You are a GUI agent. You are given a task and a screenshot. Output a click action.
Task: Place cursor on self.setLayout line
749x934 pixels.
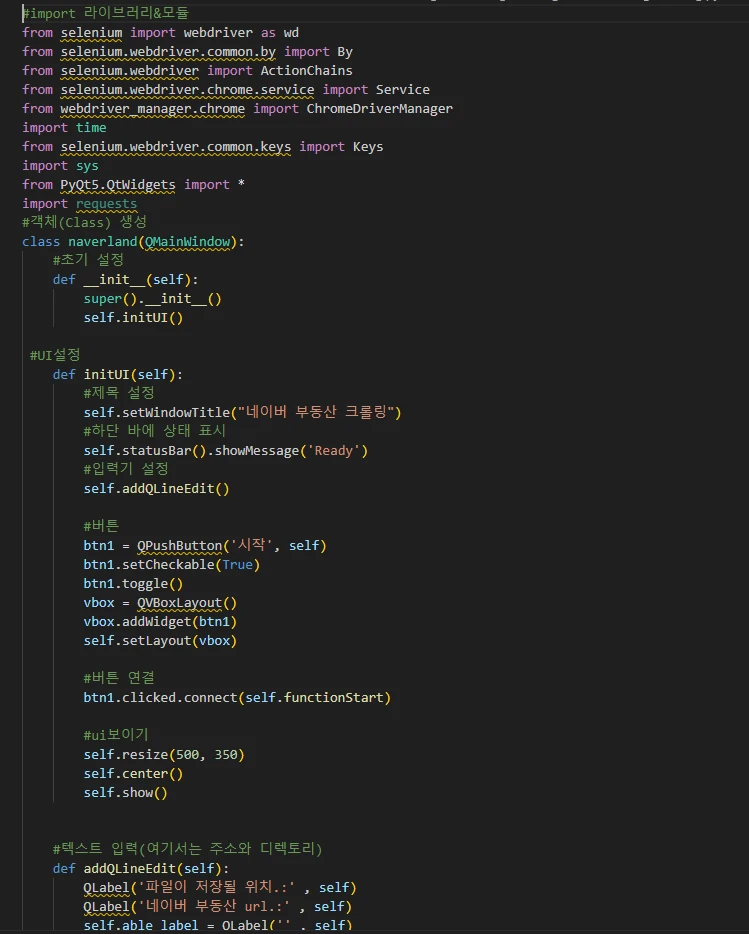160,640
